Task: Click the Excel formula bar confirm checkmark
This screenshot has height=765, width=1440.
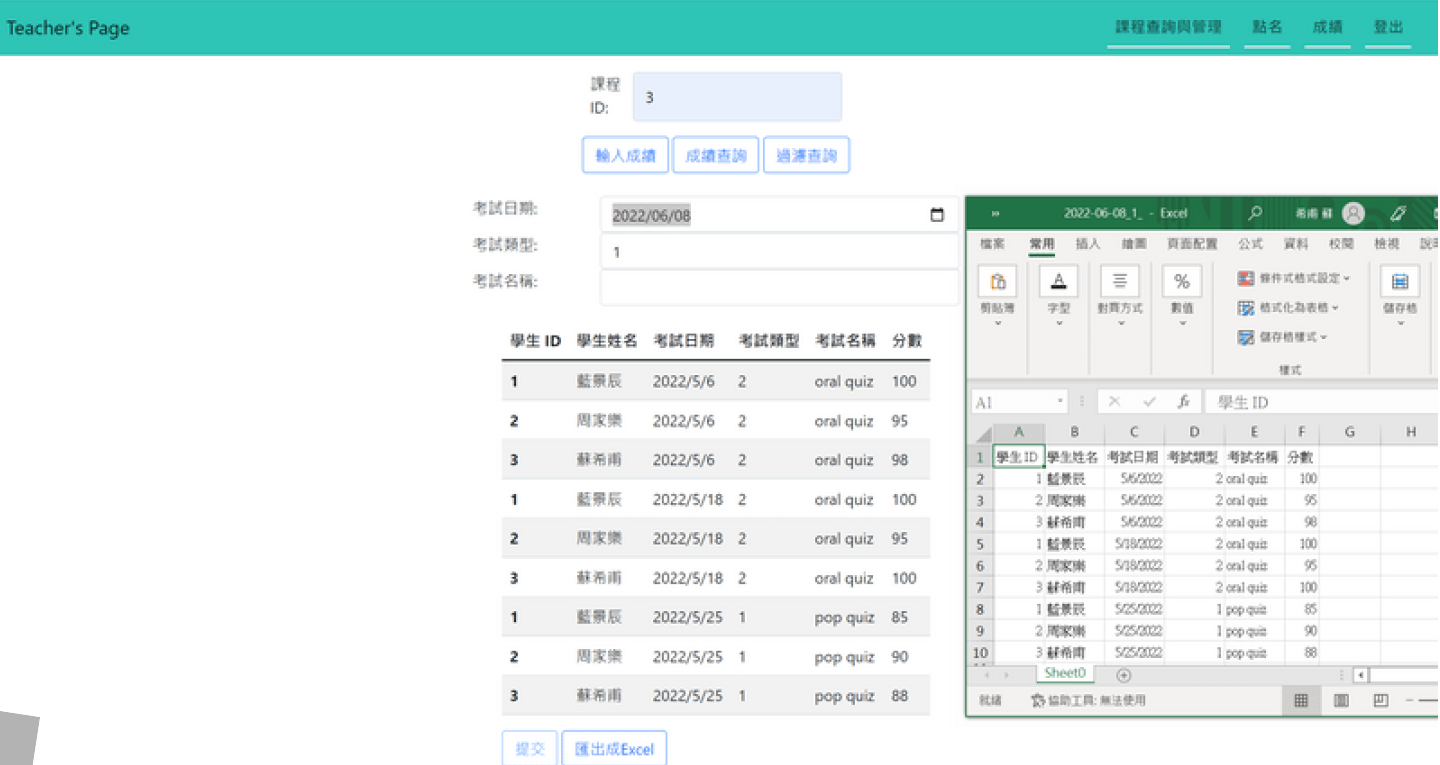Action: pyautogui.click(x=1149, y=402)
